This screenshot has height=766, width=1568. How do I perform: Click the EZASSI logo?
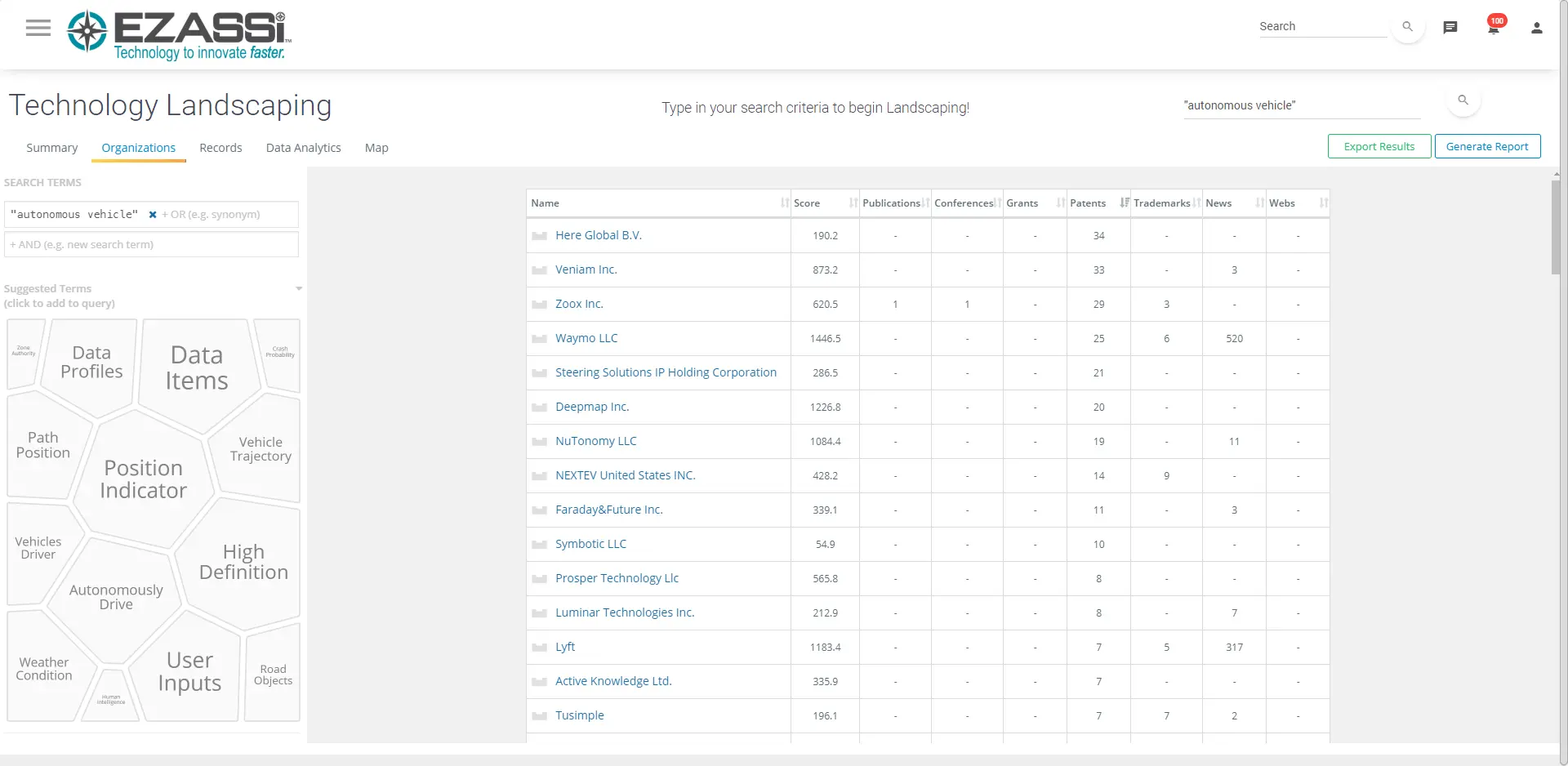[x=179, y=35]
